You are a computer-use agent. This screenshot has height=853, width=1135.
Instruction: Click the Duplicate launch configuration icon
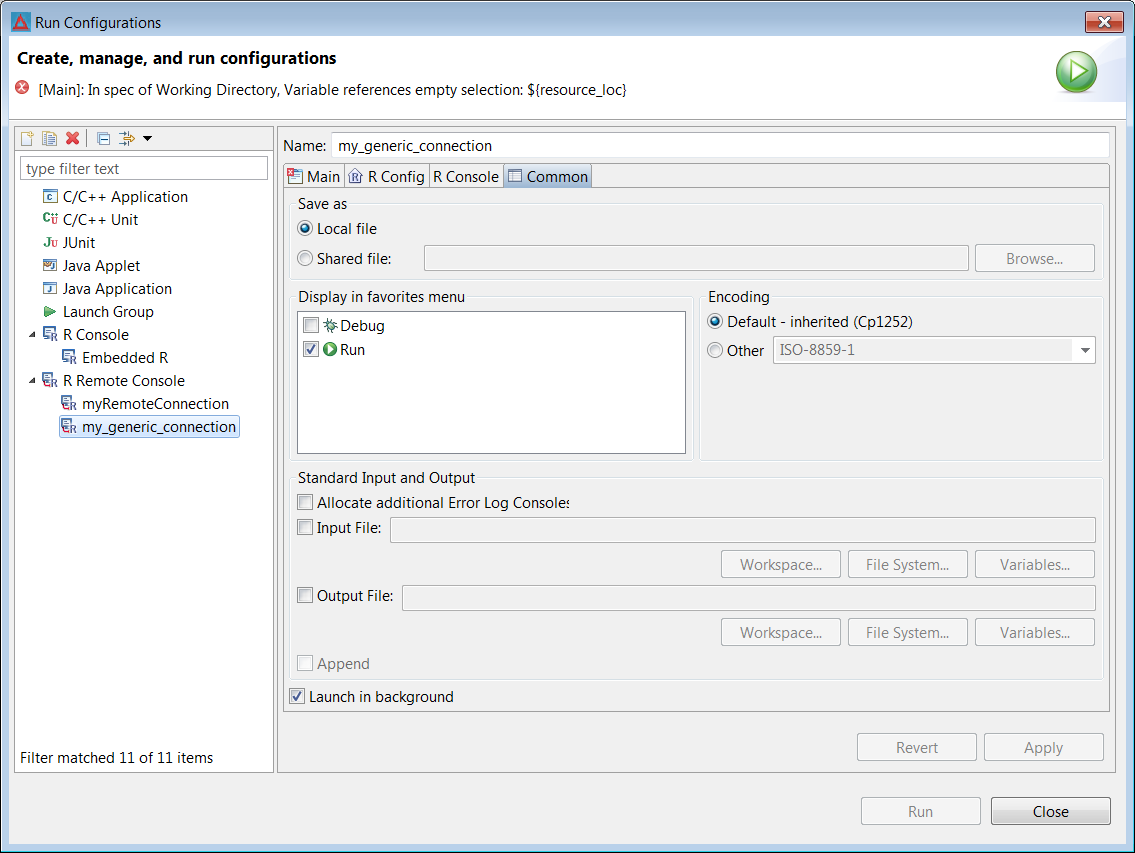pyautogui.click(x=49, y=138)
